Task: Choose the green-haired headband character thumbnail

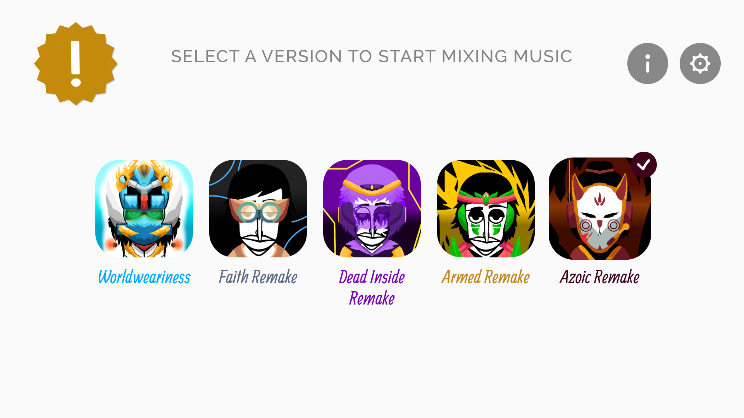Action: (486, 208)
